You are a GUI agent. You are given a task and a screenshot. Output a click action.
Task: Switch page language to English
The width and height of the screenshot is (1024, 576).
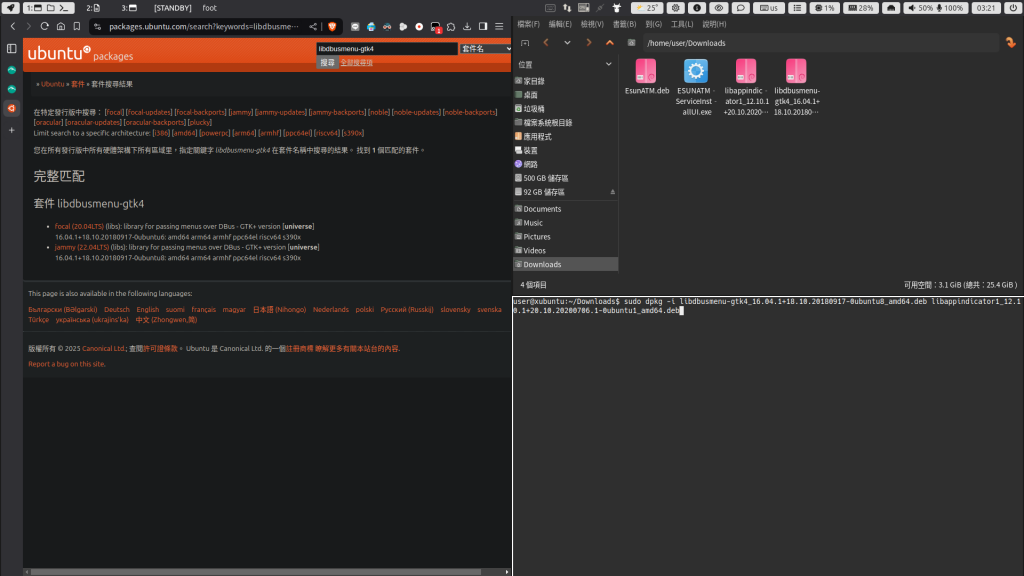pyautogui.click(x=148, y=310)
